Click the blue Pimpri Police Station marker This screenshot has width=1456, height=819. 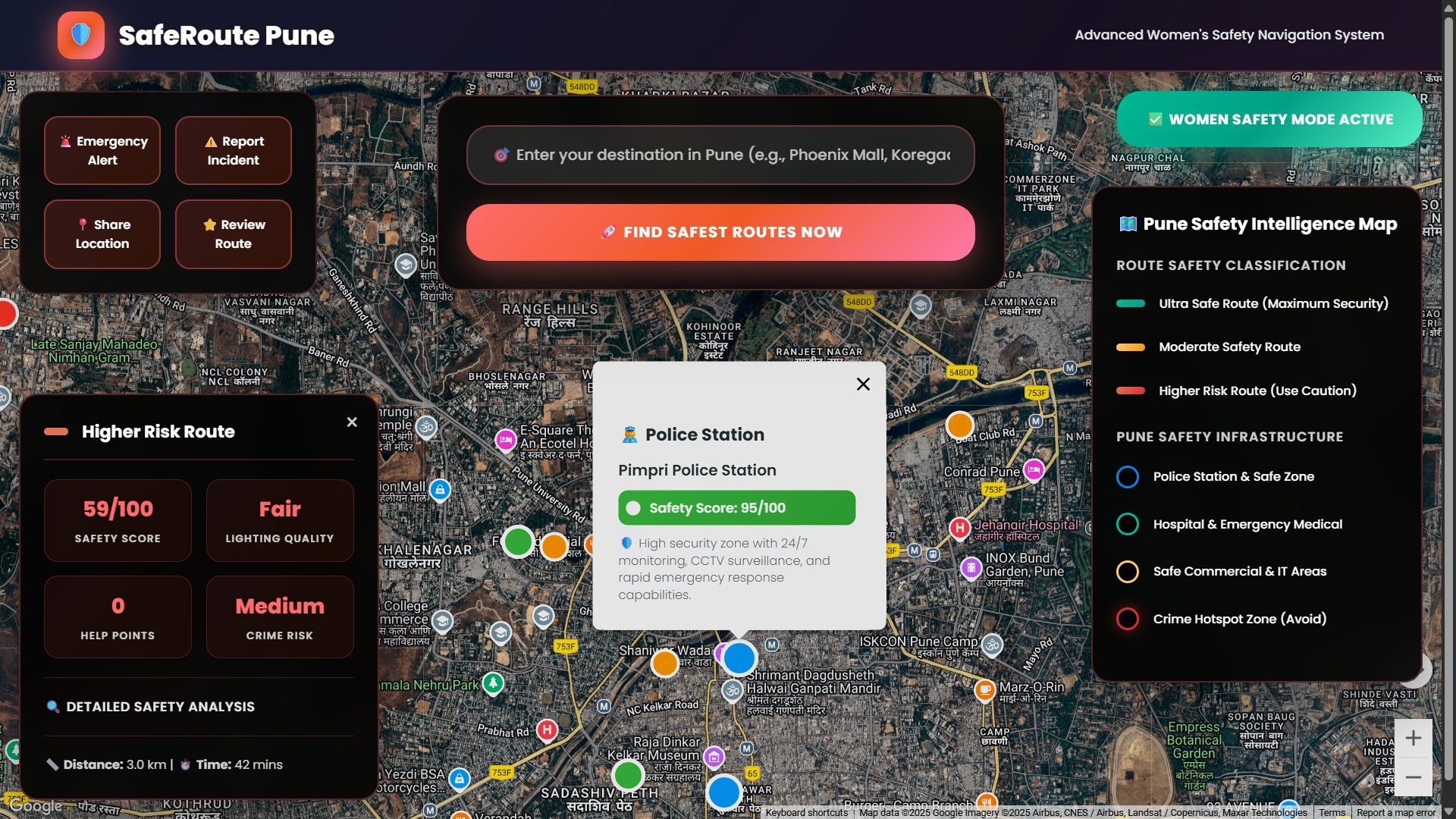[739, 658]
